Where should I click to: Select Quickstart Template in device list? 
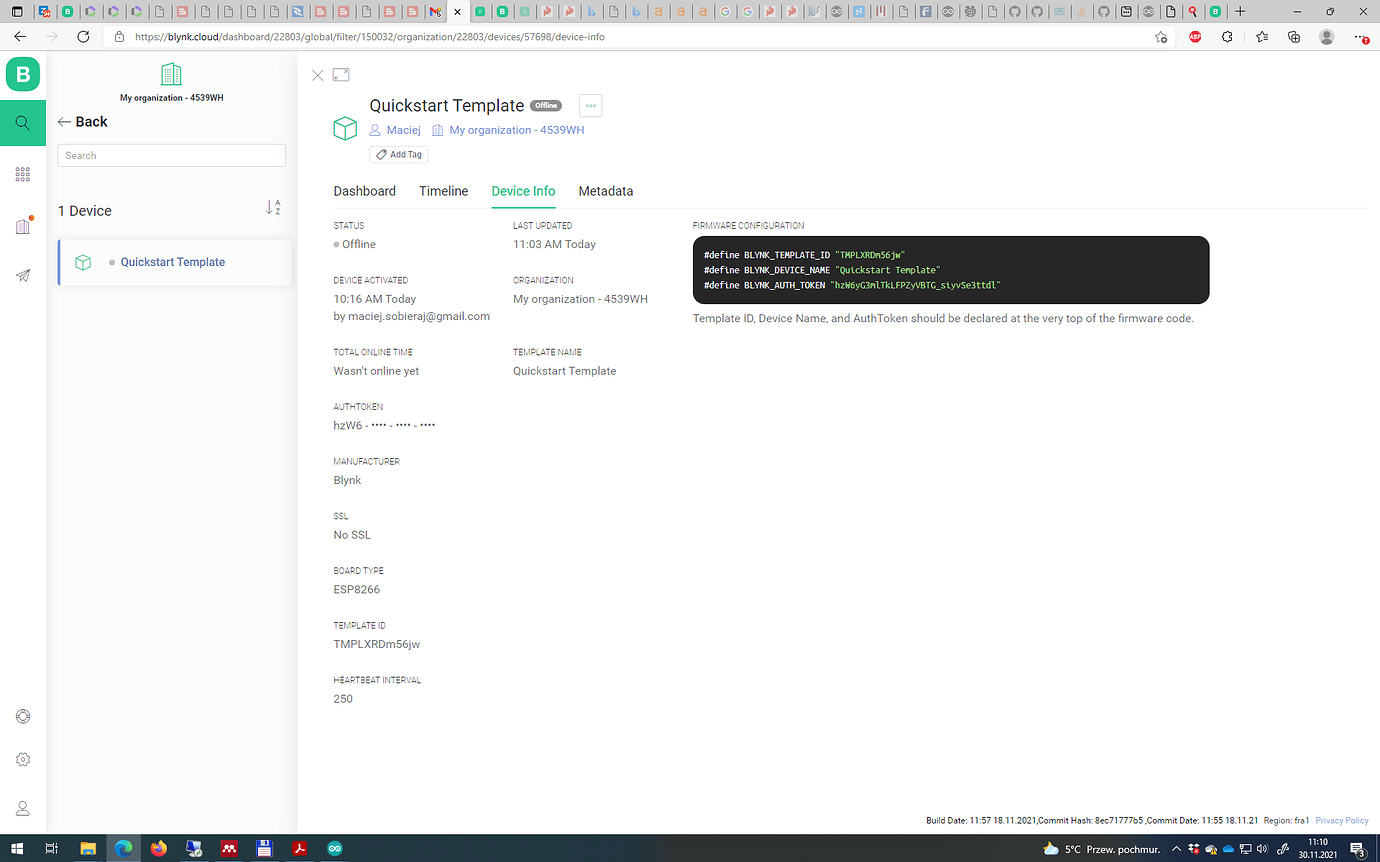pos(172,262)
